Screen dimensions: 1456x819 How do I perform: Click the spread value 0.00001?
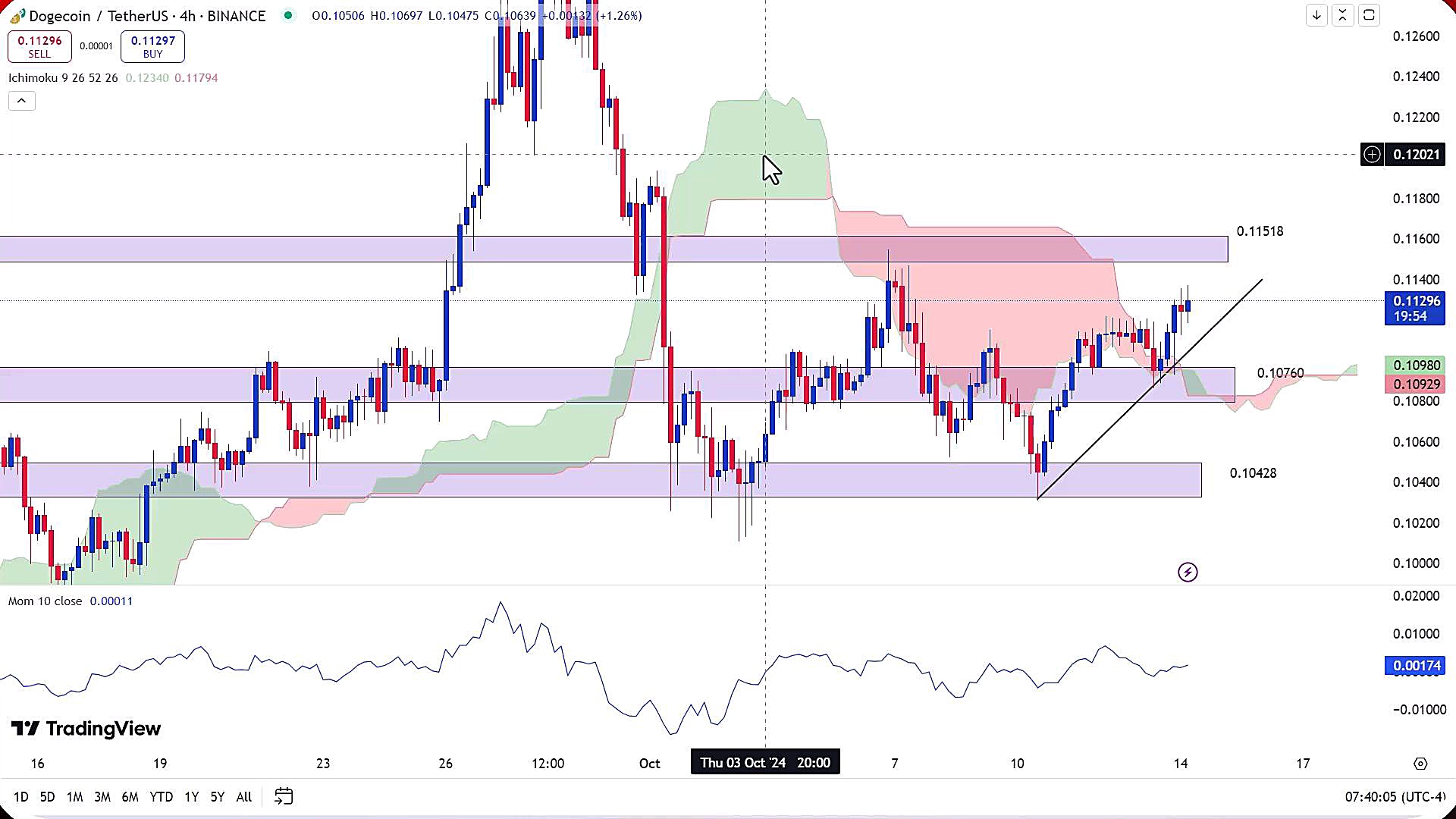click(x=96, y=46)
